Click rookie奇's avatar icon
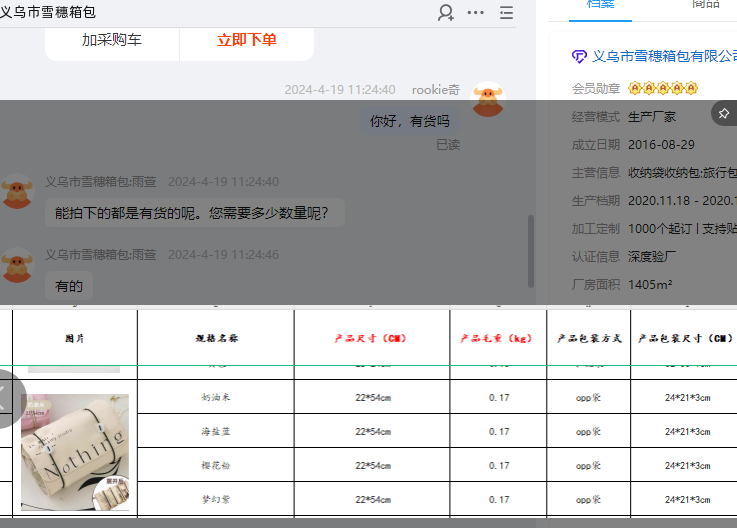 (x=488, y=100)
